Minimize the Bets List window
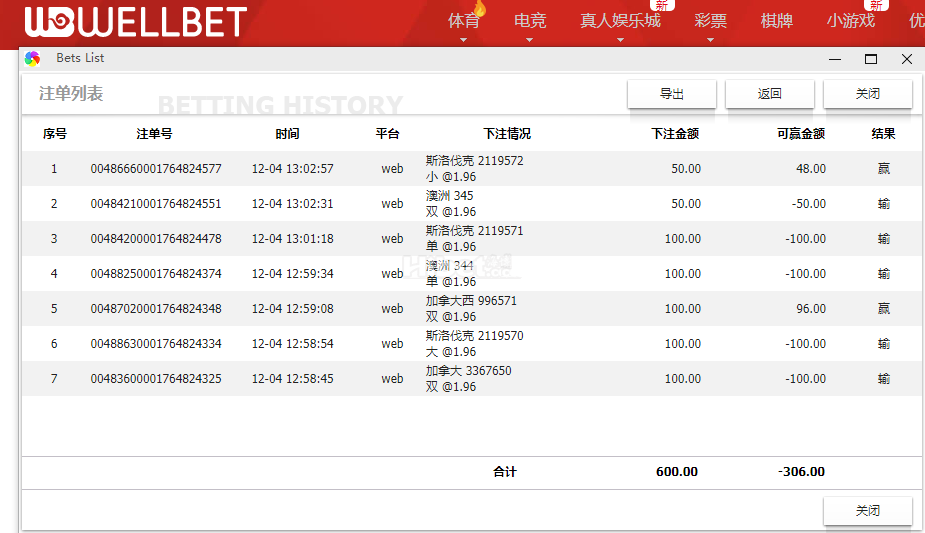This screenshot has width=925, height=533. click(834, 59)
